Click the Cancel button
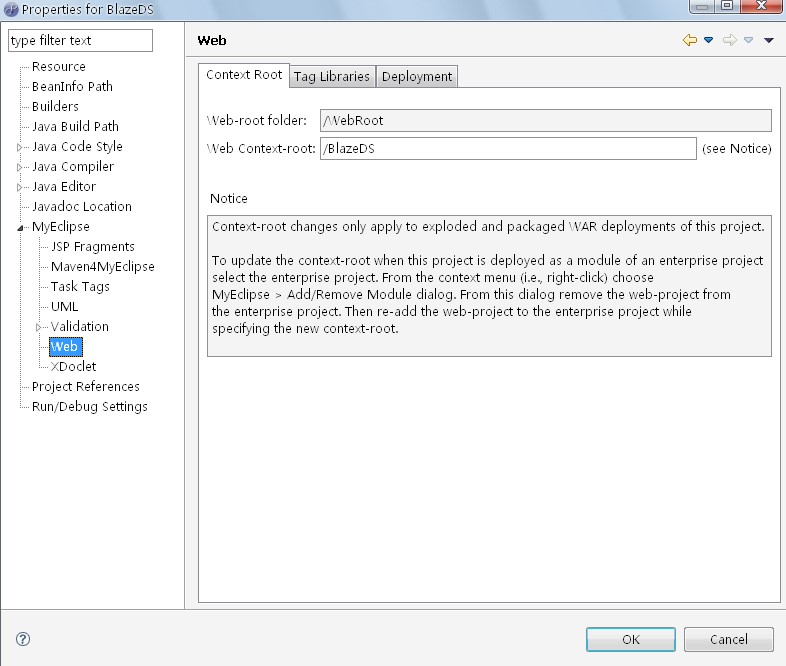The height and width of the screenshot is (666, 786). 729,639
